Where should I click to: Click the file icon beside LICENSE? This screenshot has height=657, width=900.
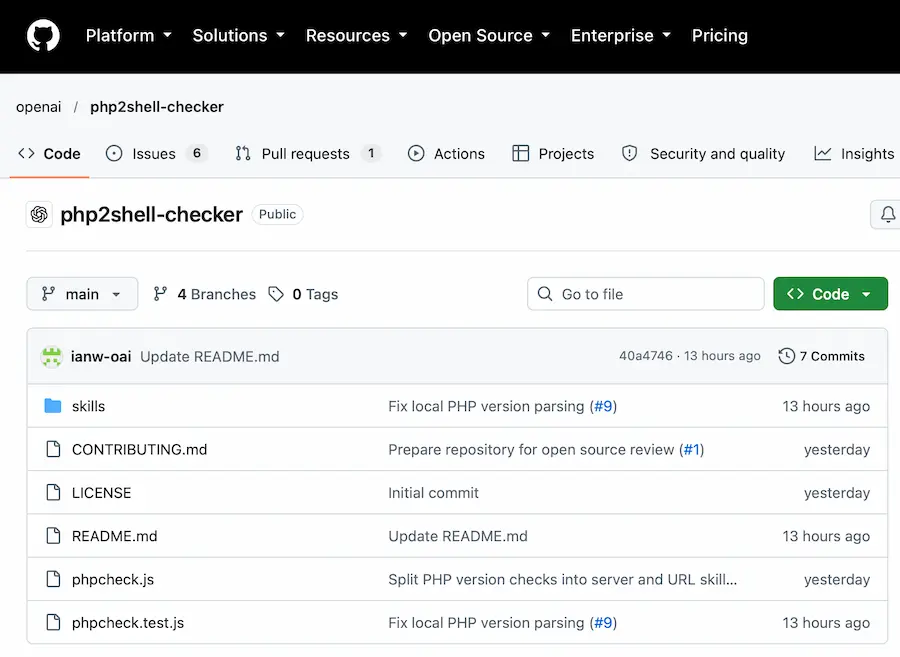[53, 492]
